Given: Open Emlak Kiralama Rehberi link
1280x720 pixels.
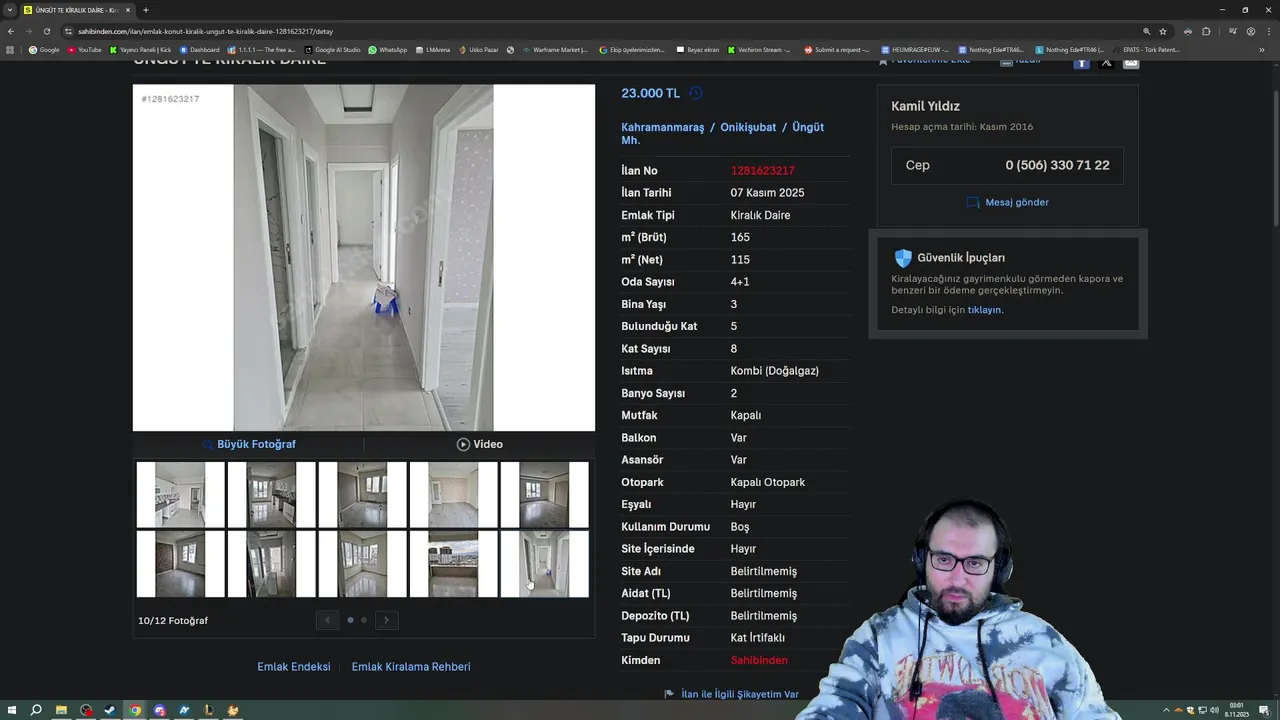Looking at the screenshot, I should (411, 667).
